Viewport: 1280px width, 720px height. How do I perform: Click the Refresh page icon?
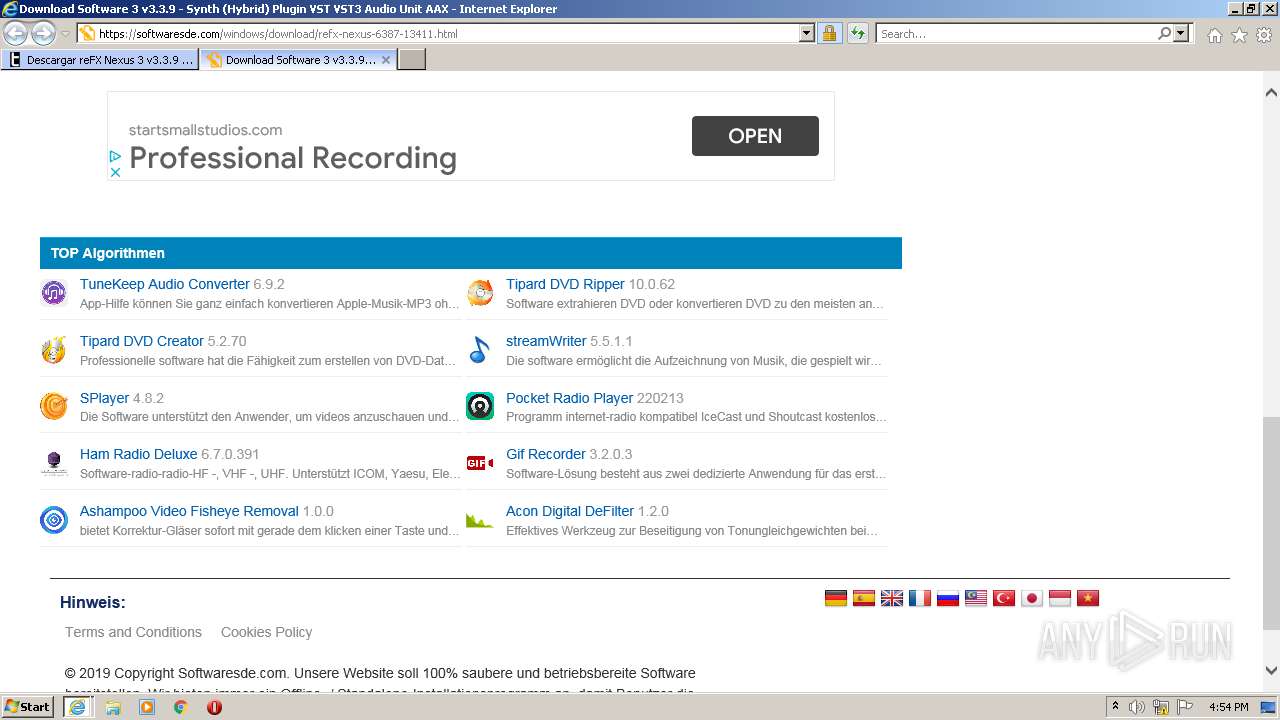pos(857,33)
